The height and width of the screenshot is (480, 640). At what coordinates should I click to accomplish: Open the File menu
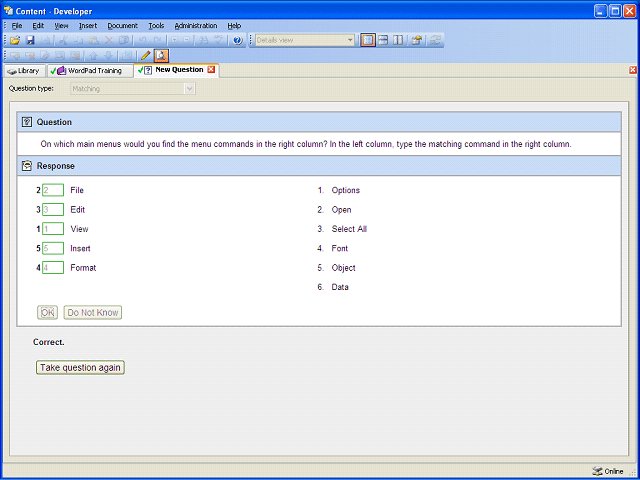[x=17, y=26]
